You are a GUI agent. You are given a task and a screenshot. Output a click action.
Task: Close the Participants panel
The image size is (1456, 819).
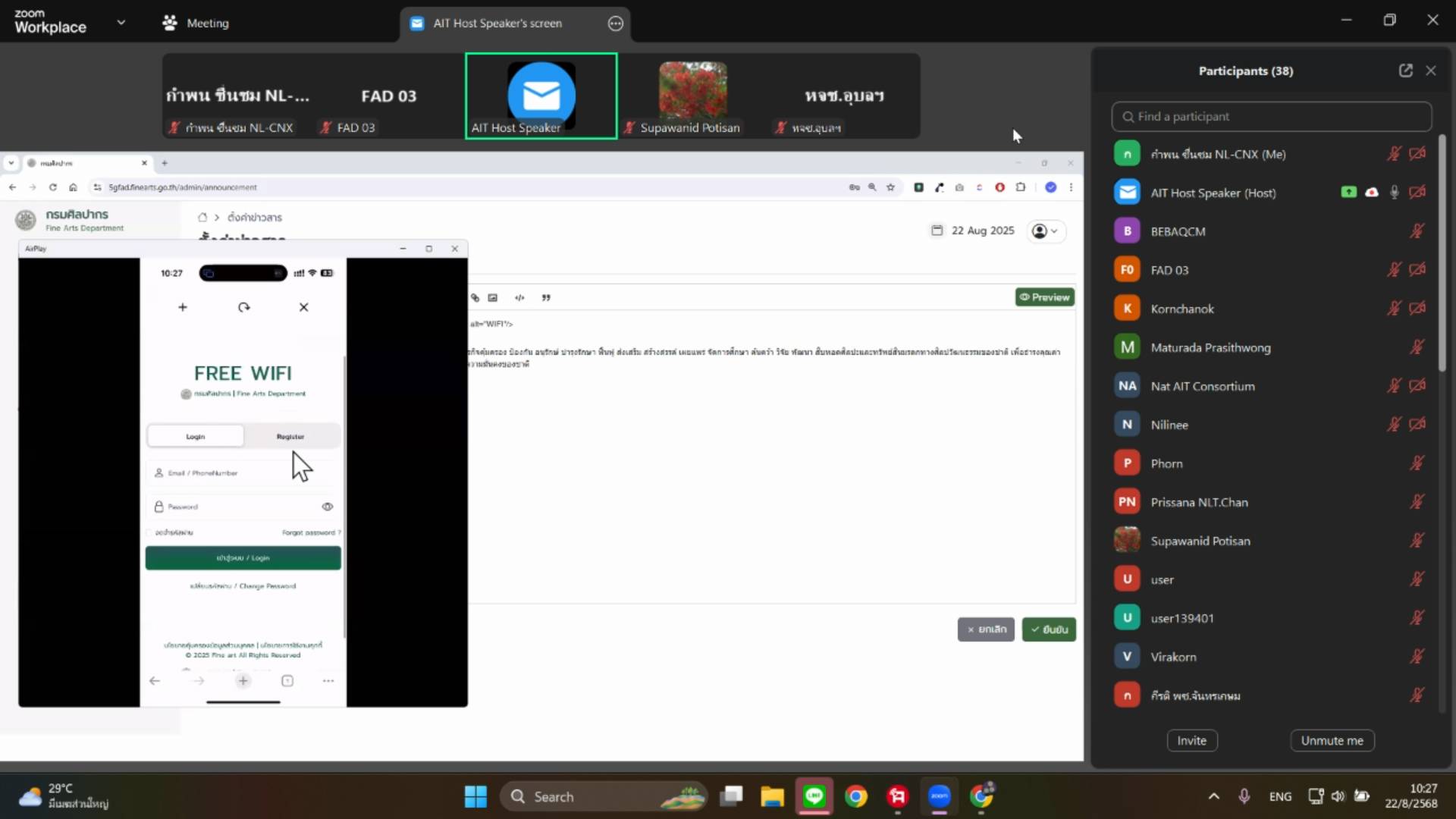(1431, 71)
